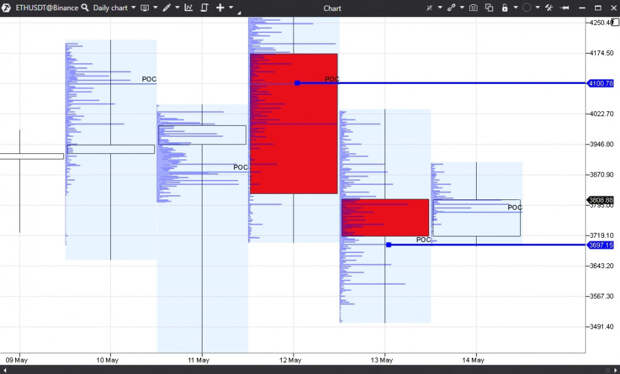The image size is (620, 374).
Task: Click the 3491.40 price axis value
Action: [x=602, y=327]
